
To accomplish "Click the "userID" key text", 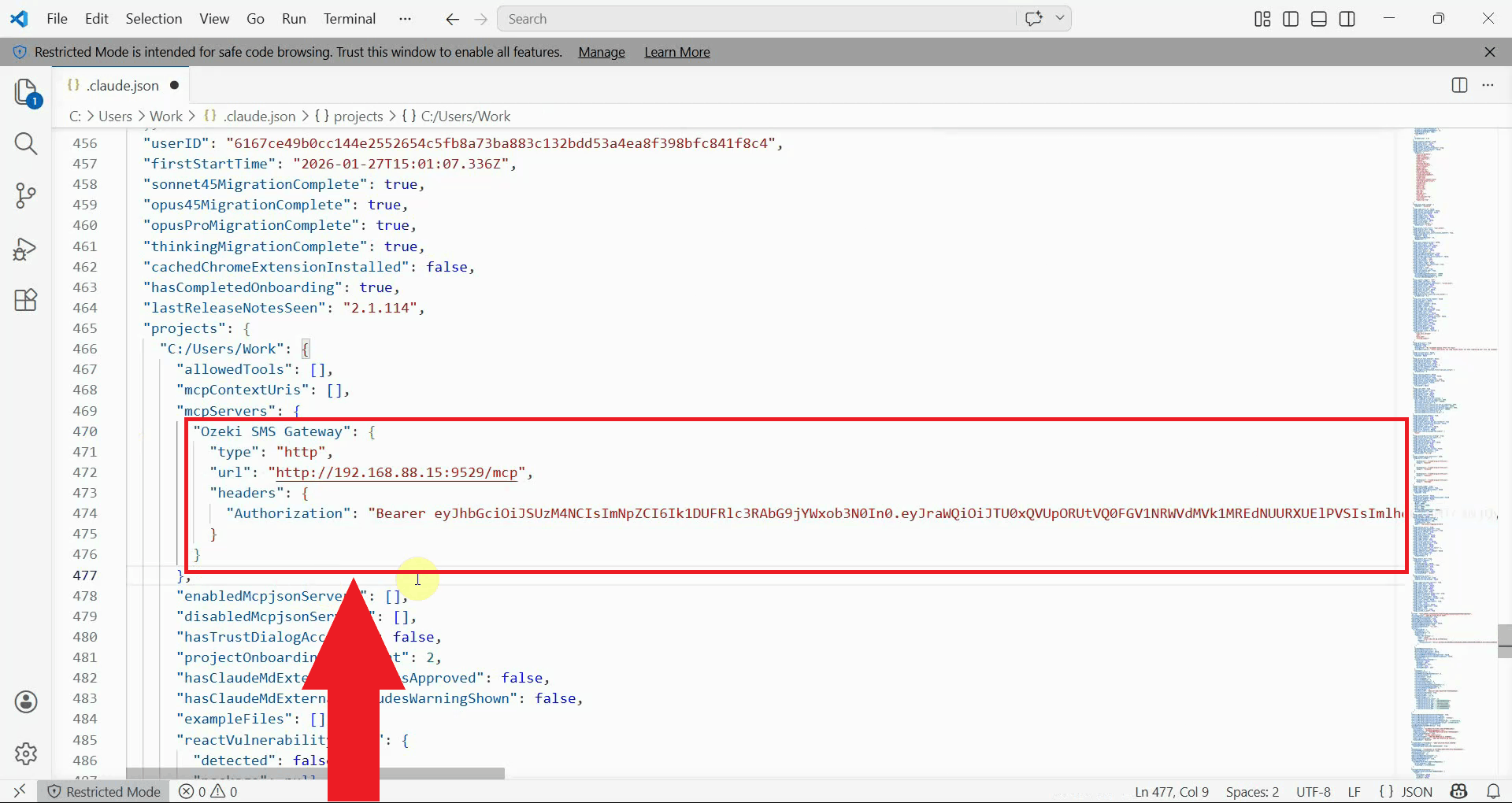I will tap(176, 143).
